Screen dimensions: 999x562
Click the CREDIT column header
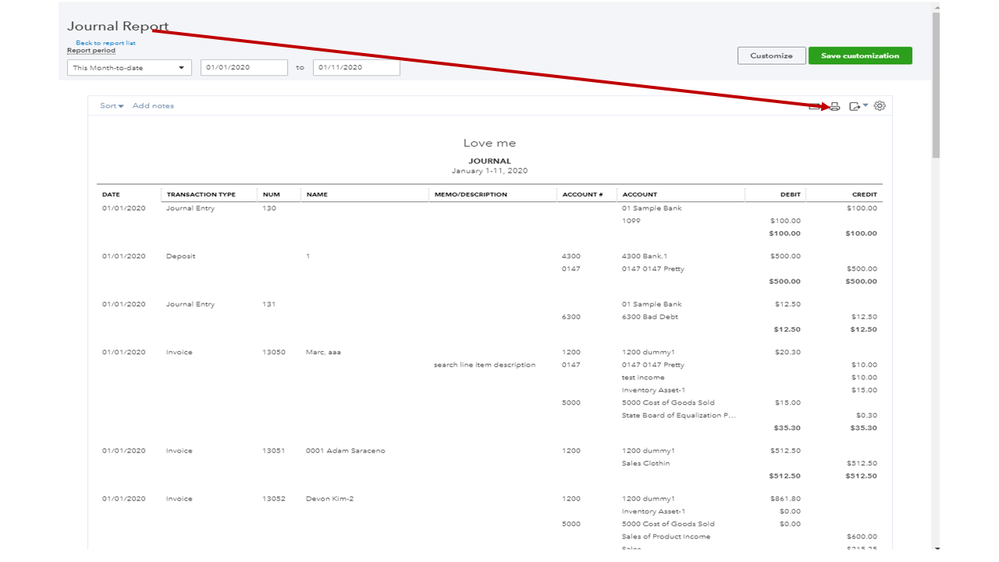[865, 194]
